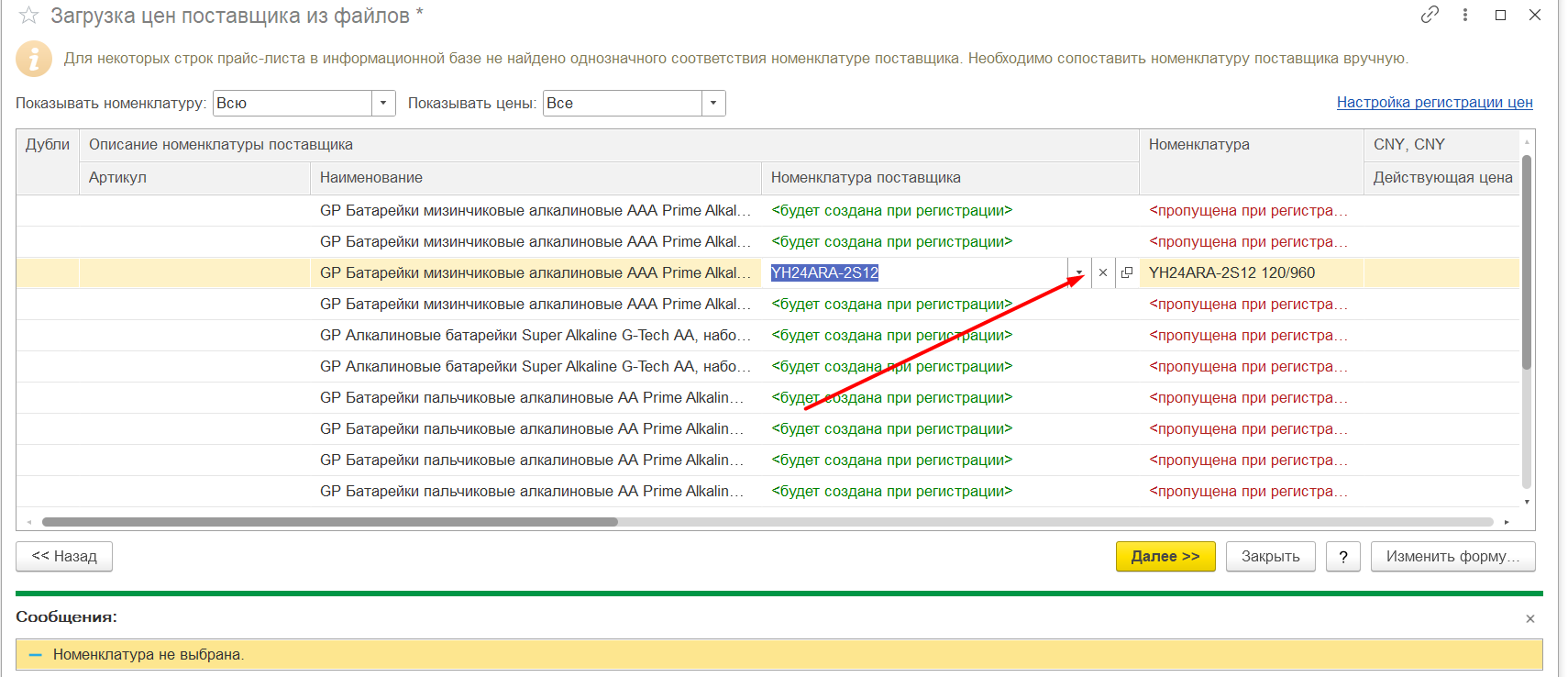Image resolution: width=1568 pixels, height=677 pixels.
Task: Expand the 'Показывать номенклатуру' dropdown
Action: 383,104
